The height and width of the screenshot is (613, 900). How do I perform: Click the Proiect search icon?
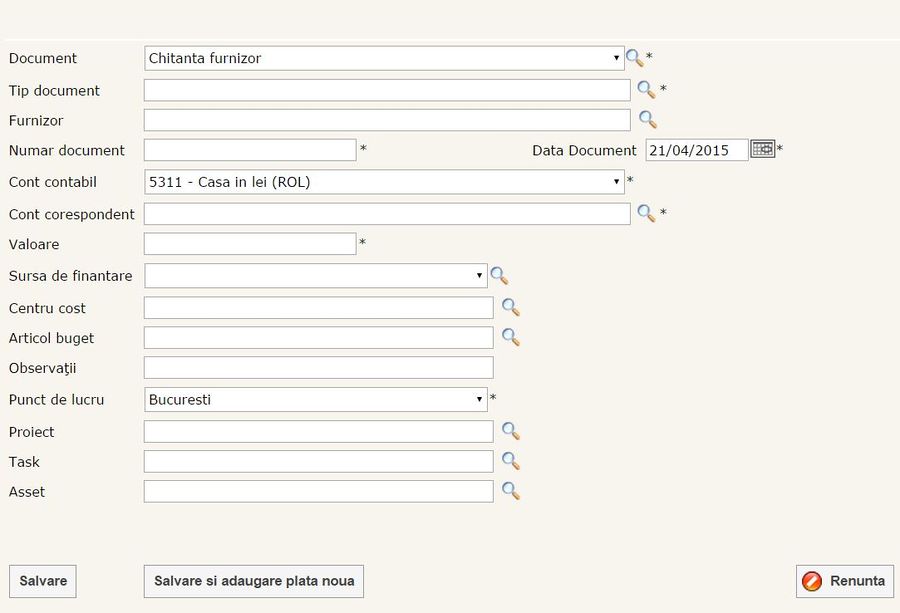tap(510, 431)
